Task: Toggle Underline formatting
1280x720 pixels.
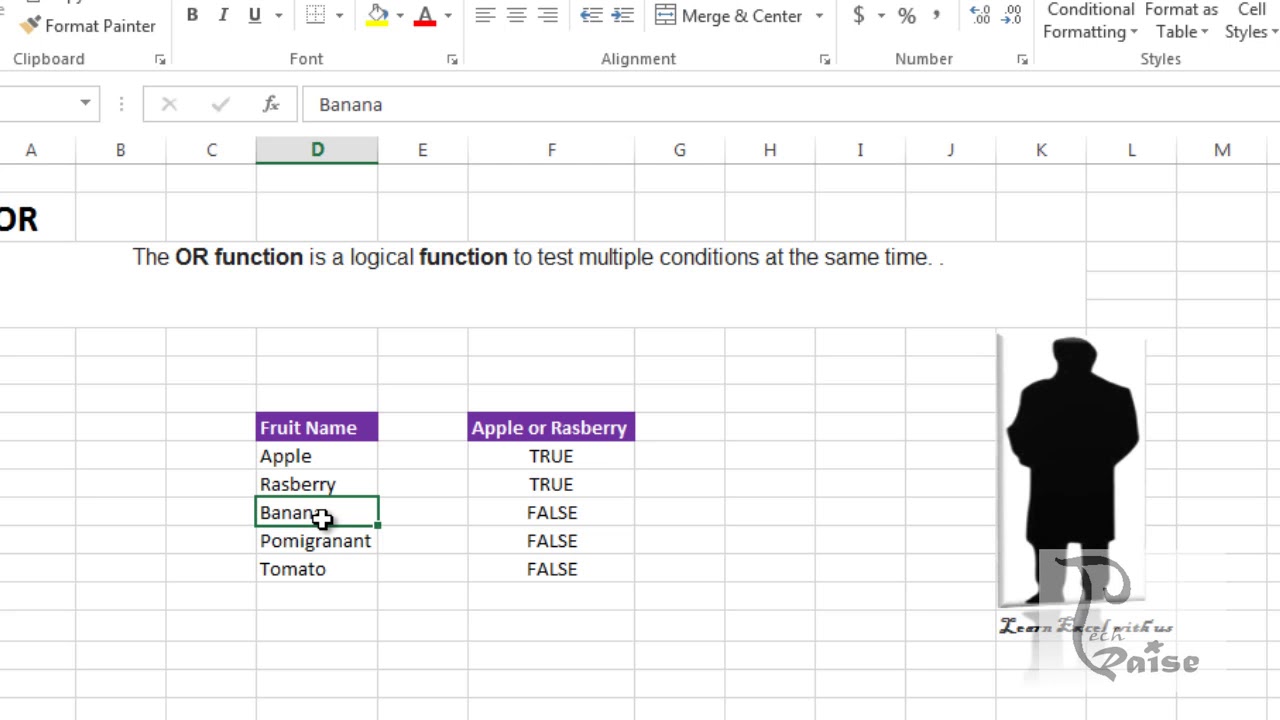Action: pyautogui.click(x=254, y=15)
